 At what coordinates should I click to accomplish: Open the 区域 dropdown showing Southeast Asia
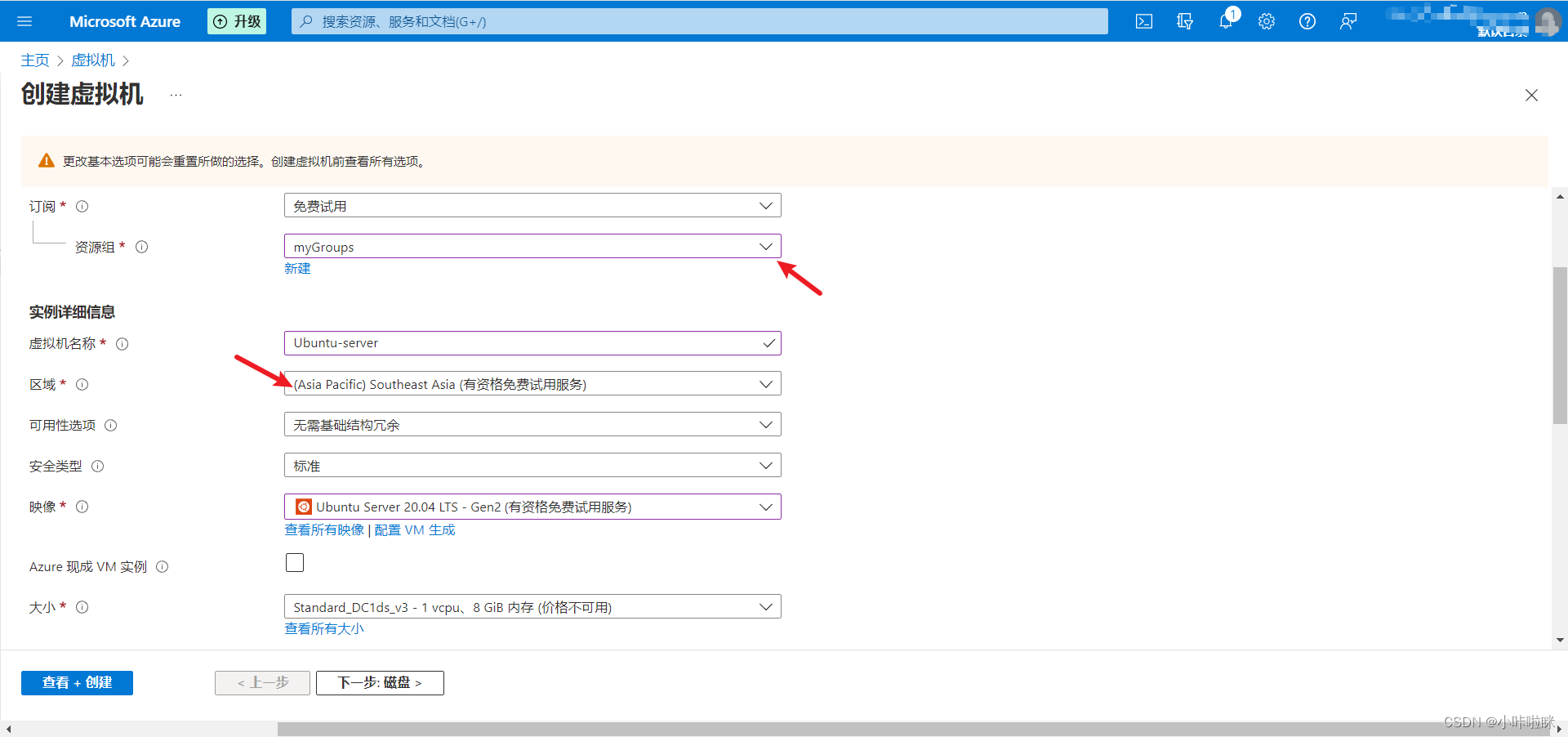click(532, 383)
